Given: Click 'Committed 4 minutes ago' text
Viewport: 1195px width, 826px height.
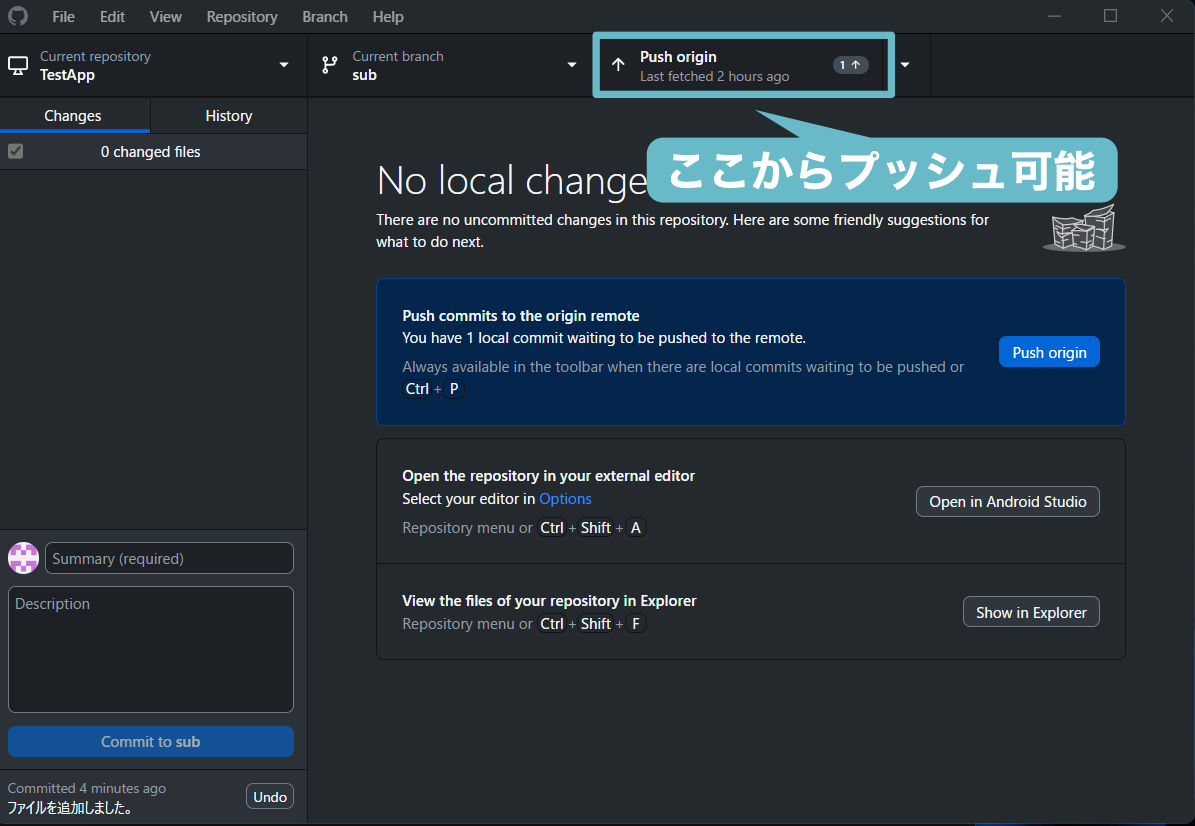Looking at the screenshot, I should click(87, 788).
